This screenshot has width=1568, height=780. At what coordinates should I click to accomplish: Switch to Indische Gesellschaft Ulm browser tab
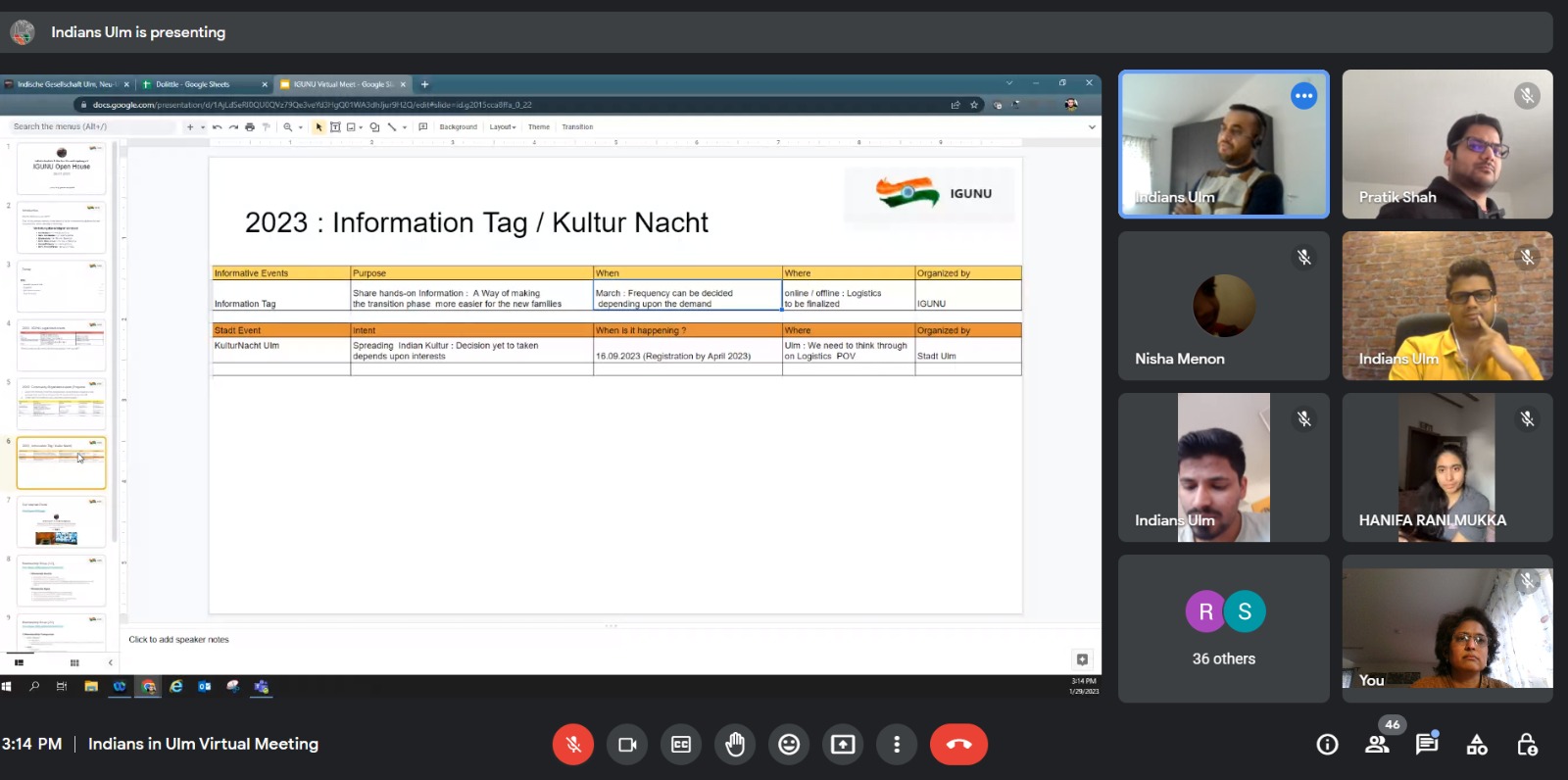point(67,84)
